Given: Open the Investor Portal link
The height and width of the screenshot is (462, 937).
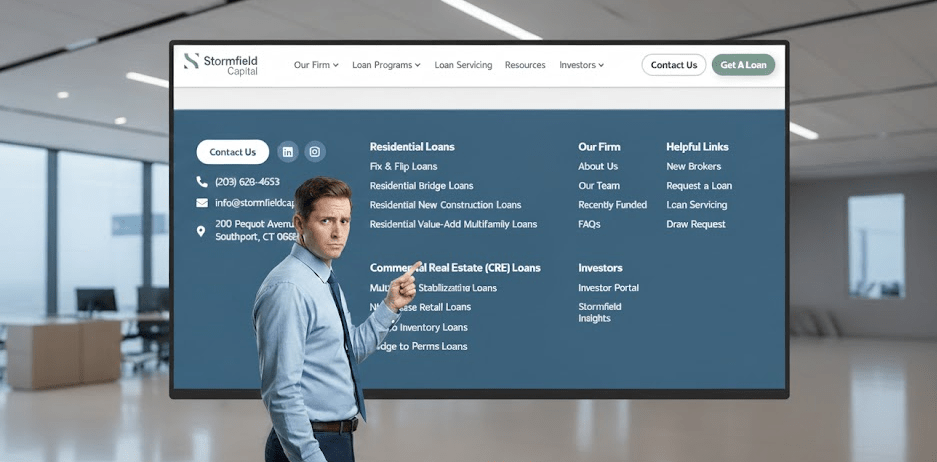Looking at the screenshot, I should pos(608,288).
